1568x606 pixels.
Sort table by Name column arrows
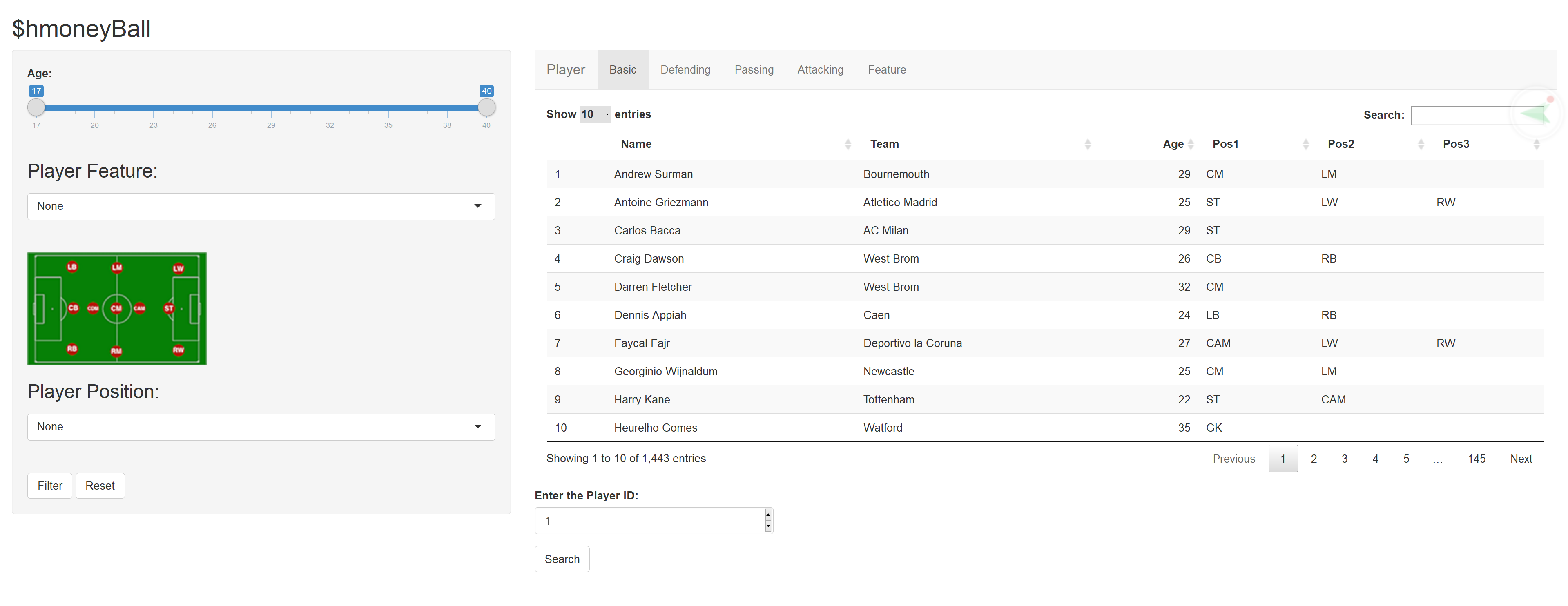[847, 144]
